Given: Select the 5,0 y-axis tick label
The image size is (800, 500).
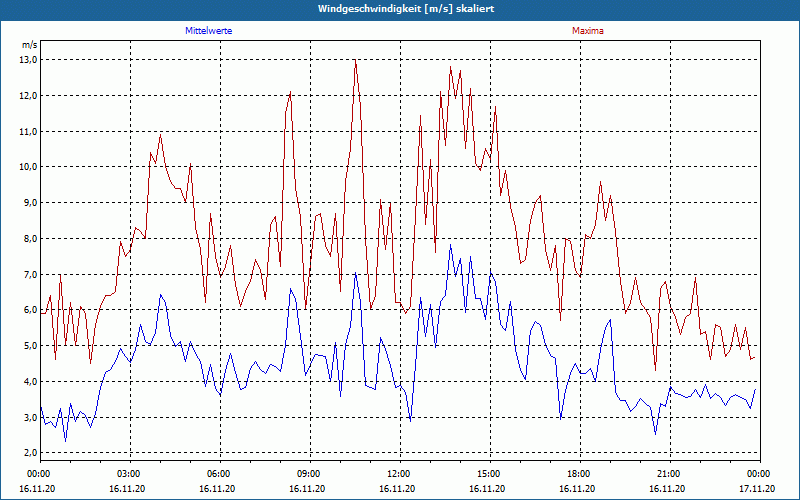Looking at the screenshot, I should pos(31,345).
